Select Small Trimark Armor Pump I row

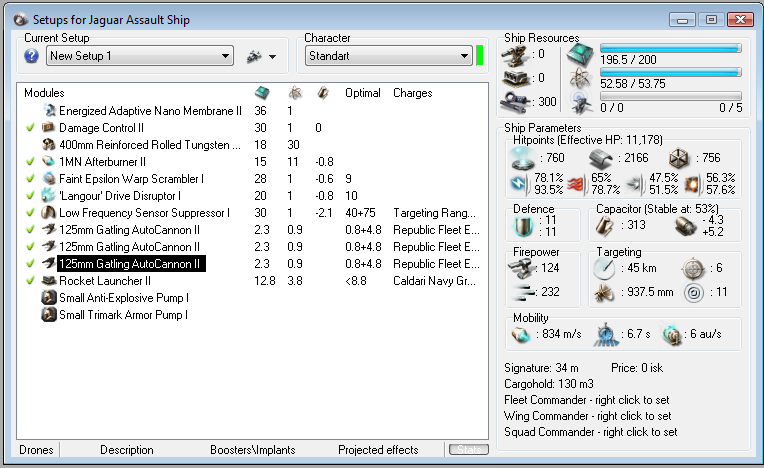point(123,315)
